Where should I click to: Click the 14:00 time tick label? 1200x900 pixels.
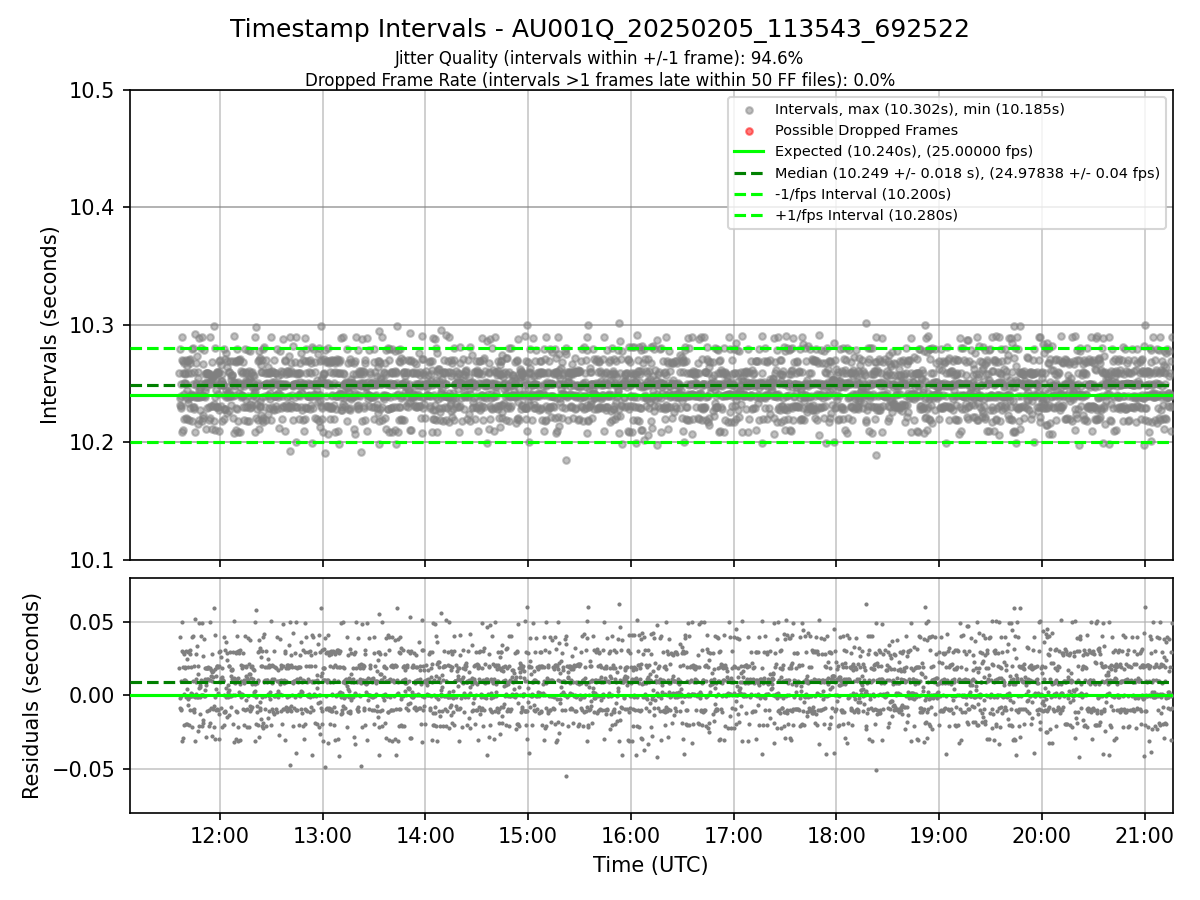[x=425, y=834]
